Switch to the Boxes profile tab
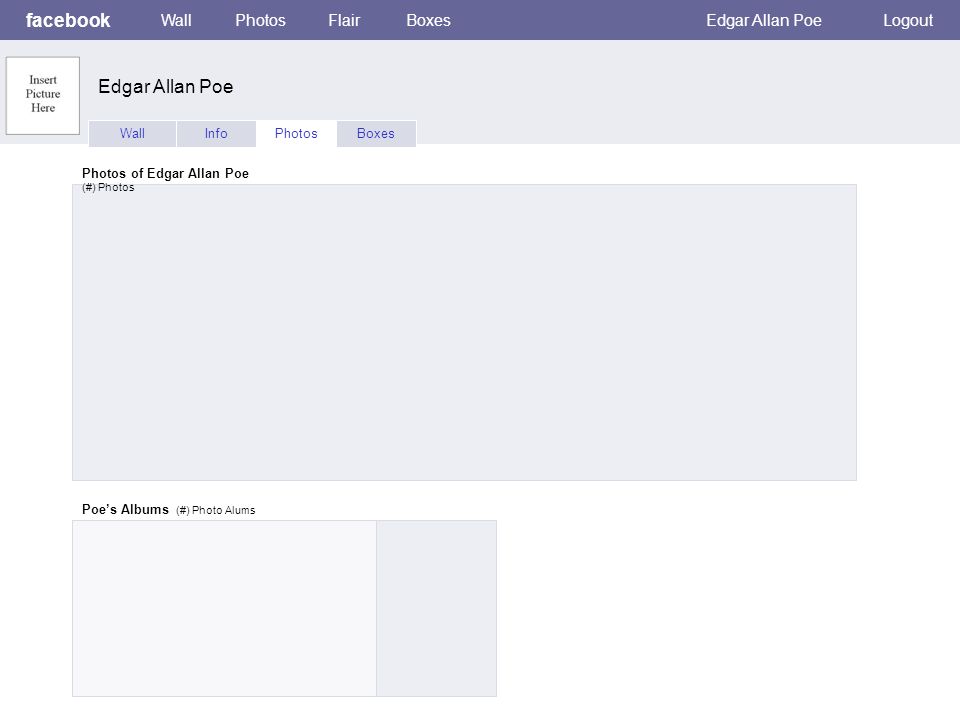Image resolution: width=960 pixels, height=720 pixels. (376, 133)
